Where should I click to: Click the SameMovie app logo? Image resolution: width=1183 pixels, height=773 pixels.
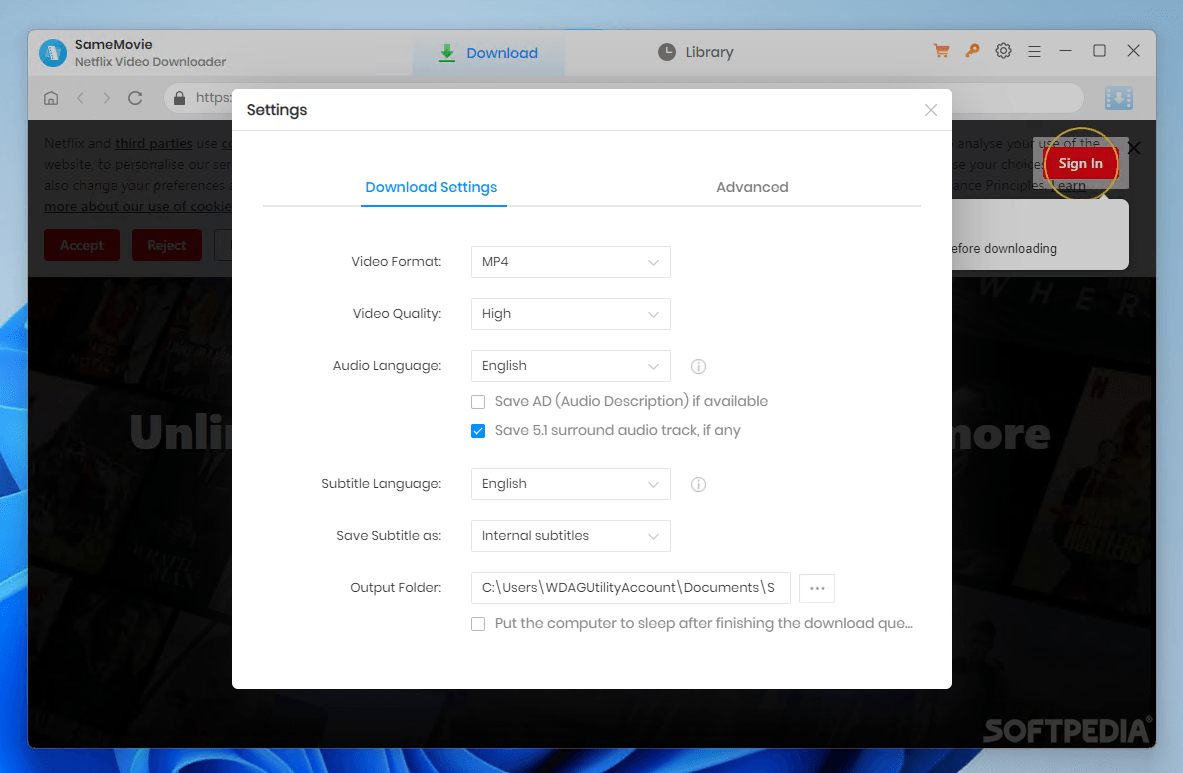(53, 53)
